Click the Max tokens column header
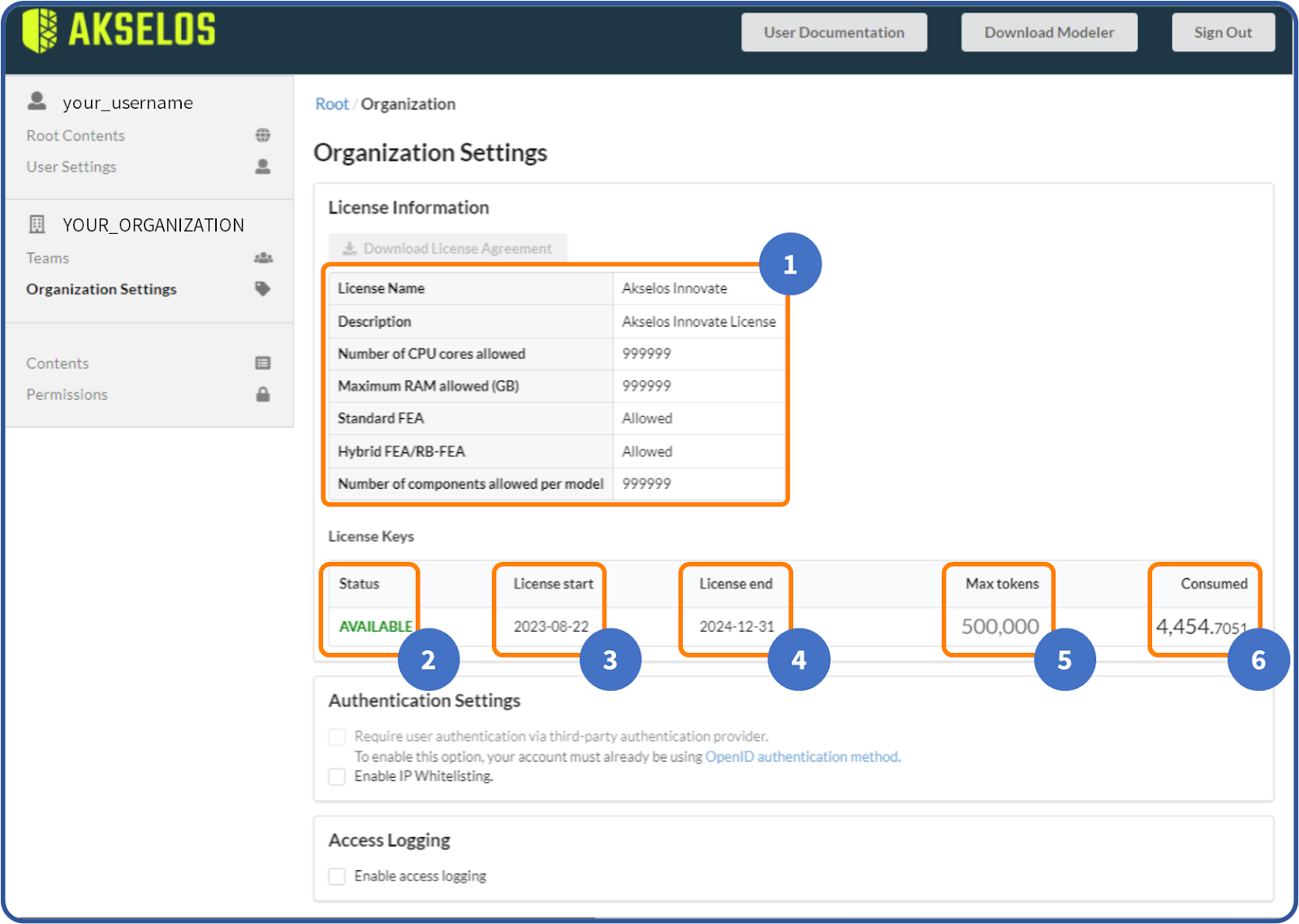 1003,584
